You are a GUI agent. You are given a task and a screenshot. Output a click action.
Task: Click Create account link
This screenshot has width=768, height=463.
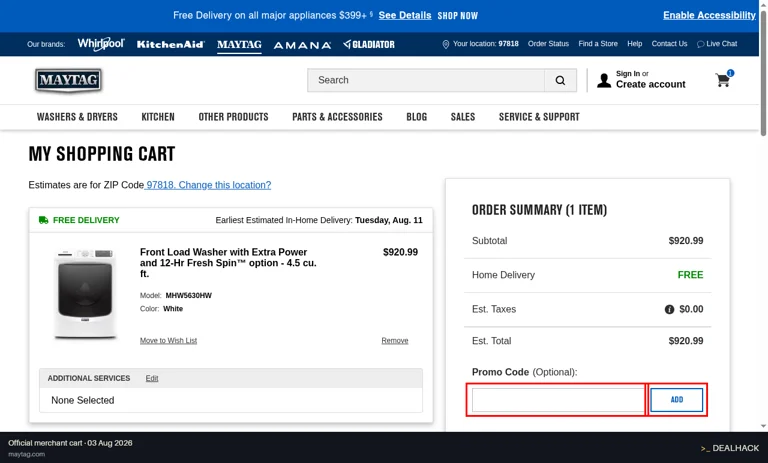[x=650, y=84]
